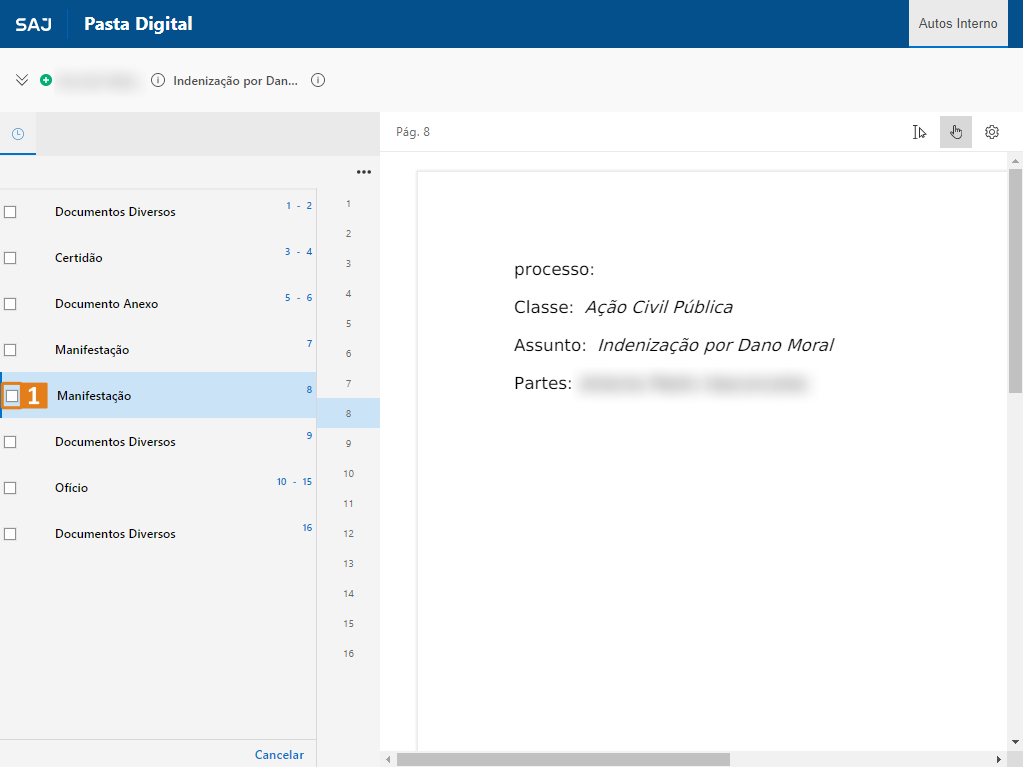Open the viewer settings gear
Viewport: 1023px width, 767px height.
pyautogui.click(x=992, y=132)
